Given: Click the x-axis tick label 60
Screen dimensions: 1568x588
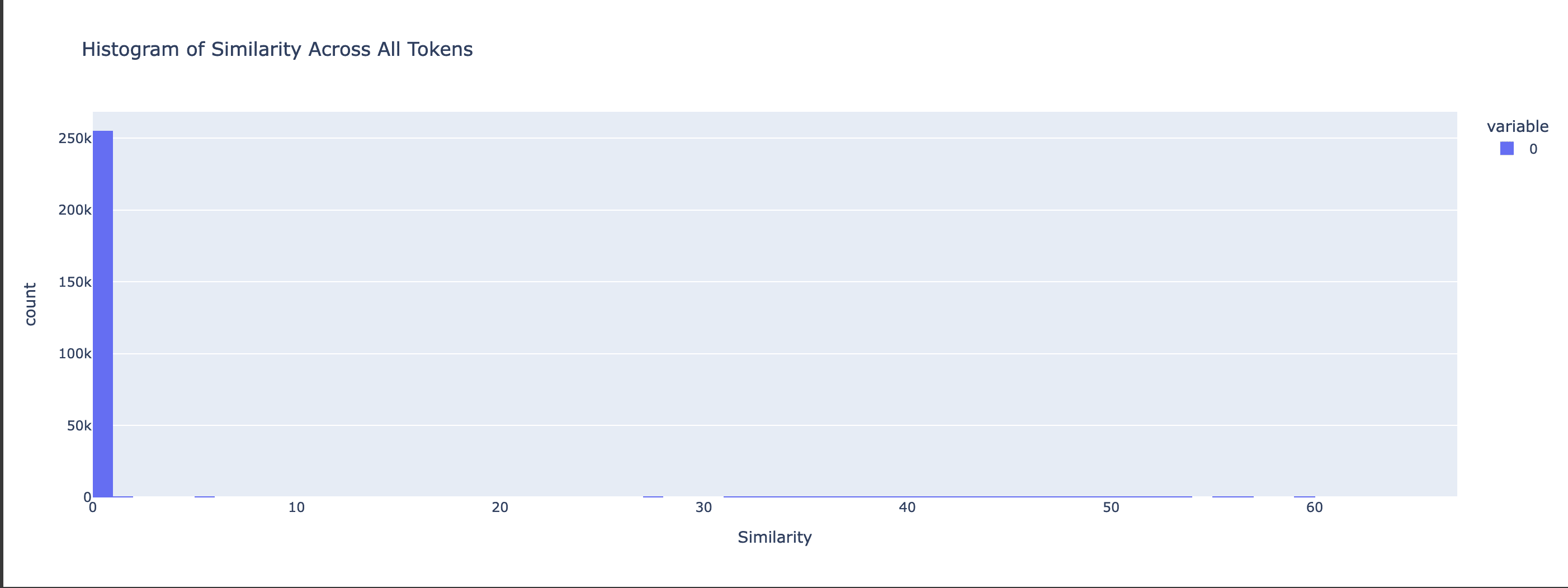Looking at the screenshot, I should (1314, 508).
